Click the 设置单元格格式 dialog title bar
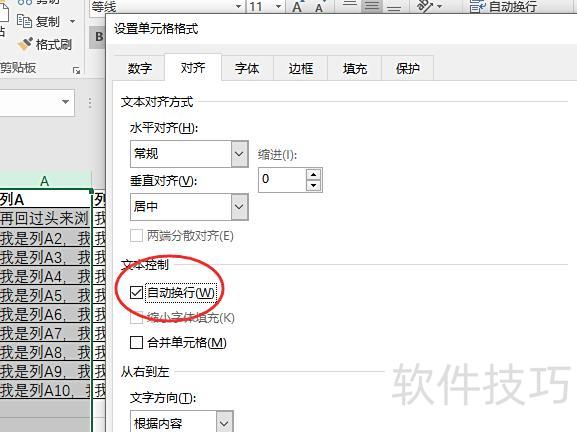 (341, 29)
